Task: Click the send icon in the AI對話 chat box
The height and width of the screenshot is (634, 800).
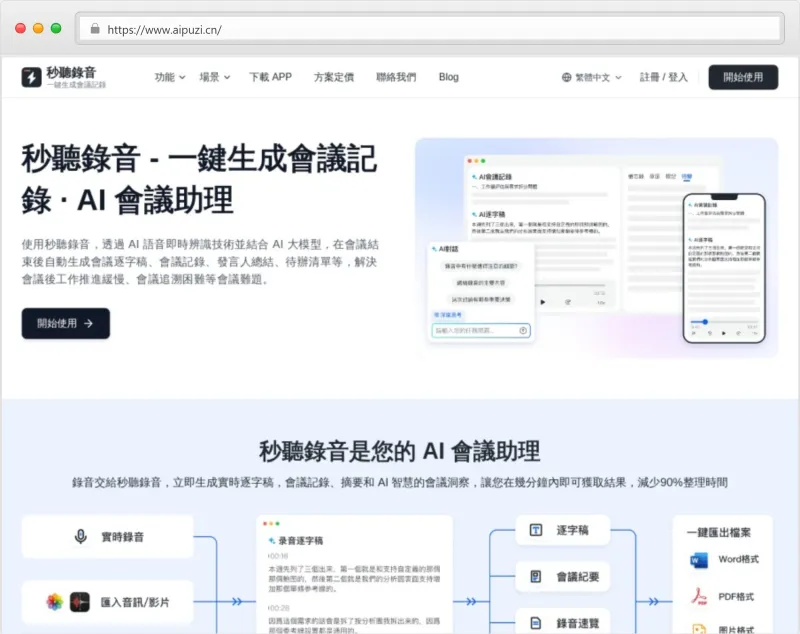Action: point(523,330)
